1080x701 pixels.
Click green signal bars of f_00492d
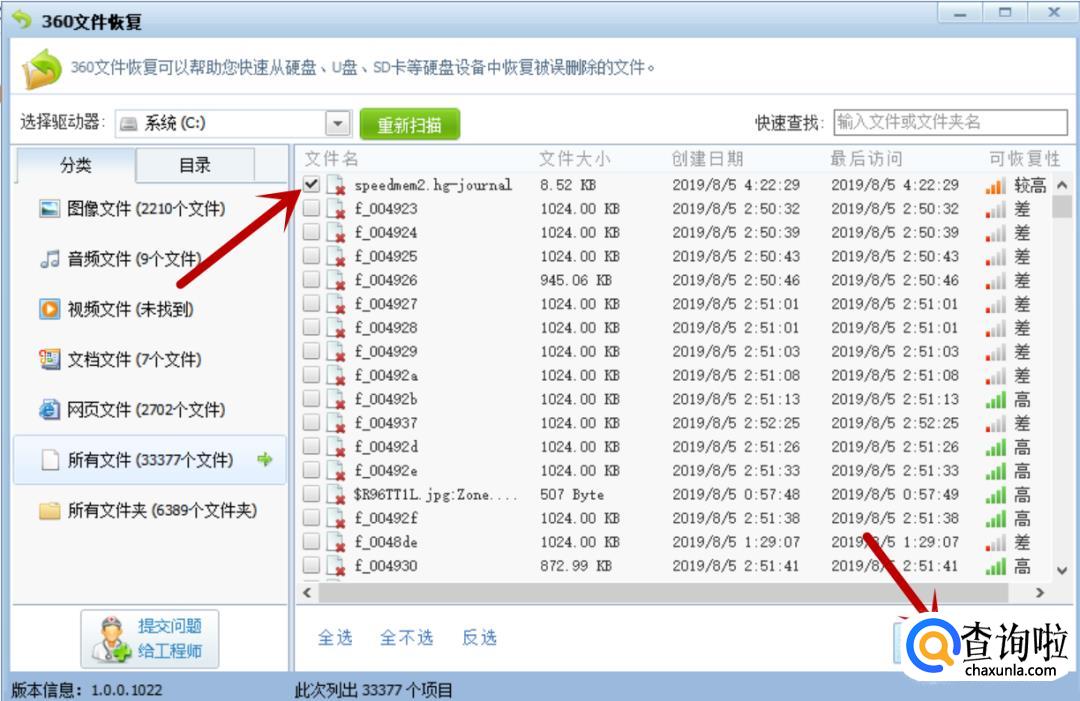pyautogui.click(x=995, y=448)
